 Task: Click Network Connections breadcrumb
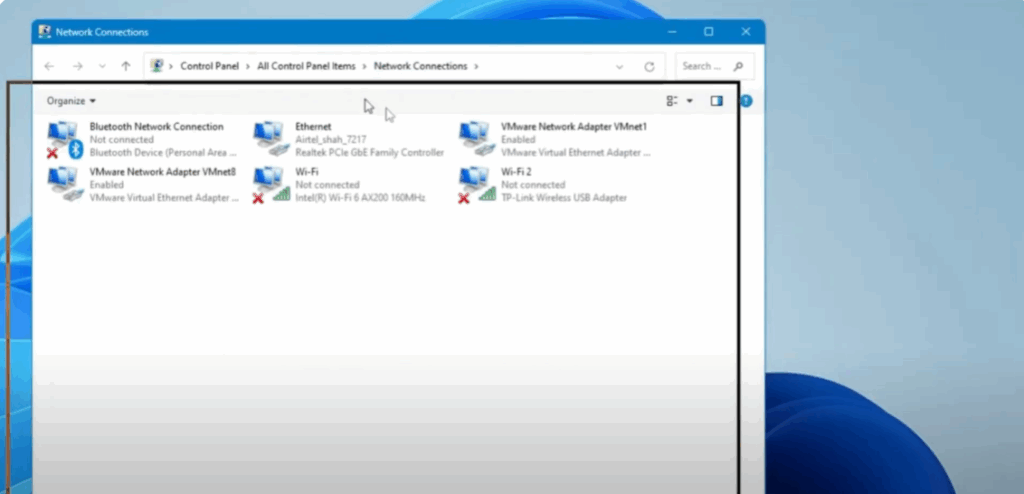pos(421,66)
